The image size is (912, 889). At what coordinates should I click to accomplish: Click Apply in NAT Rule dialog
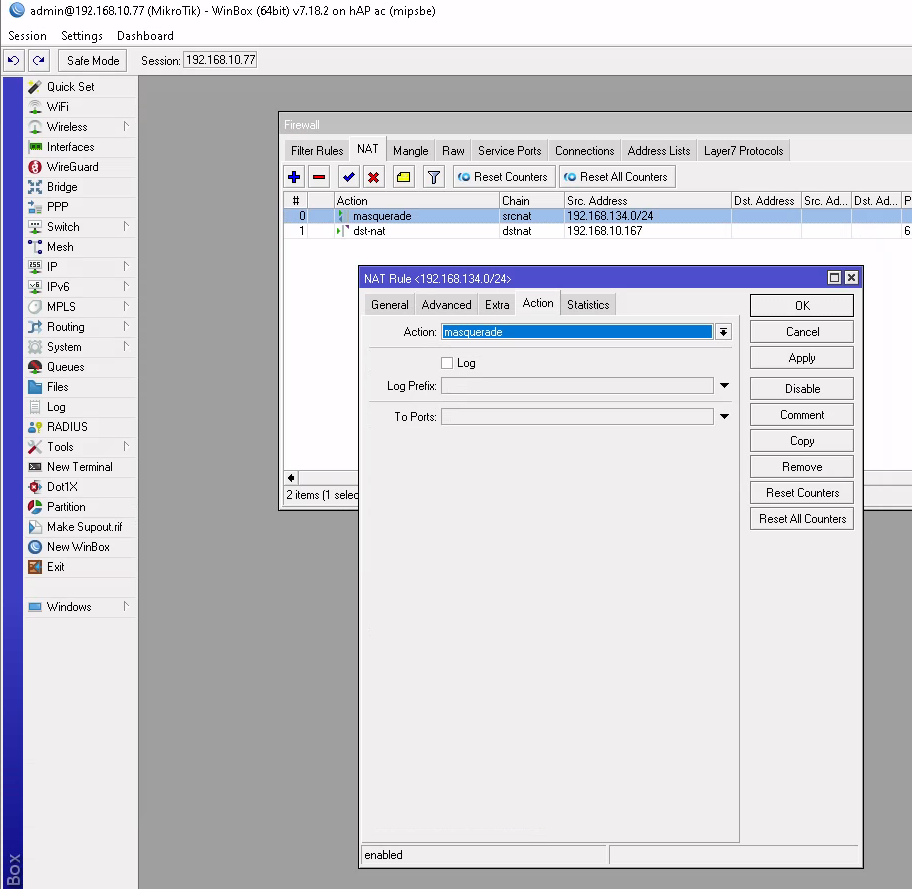click(802, 358)
